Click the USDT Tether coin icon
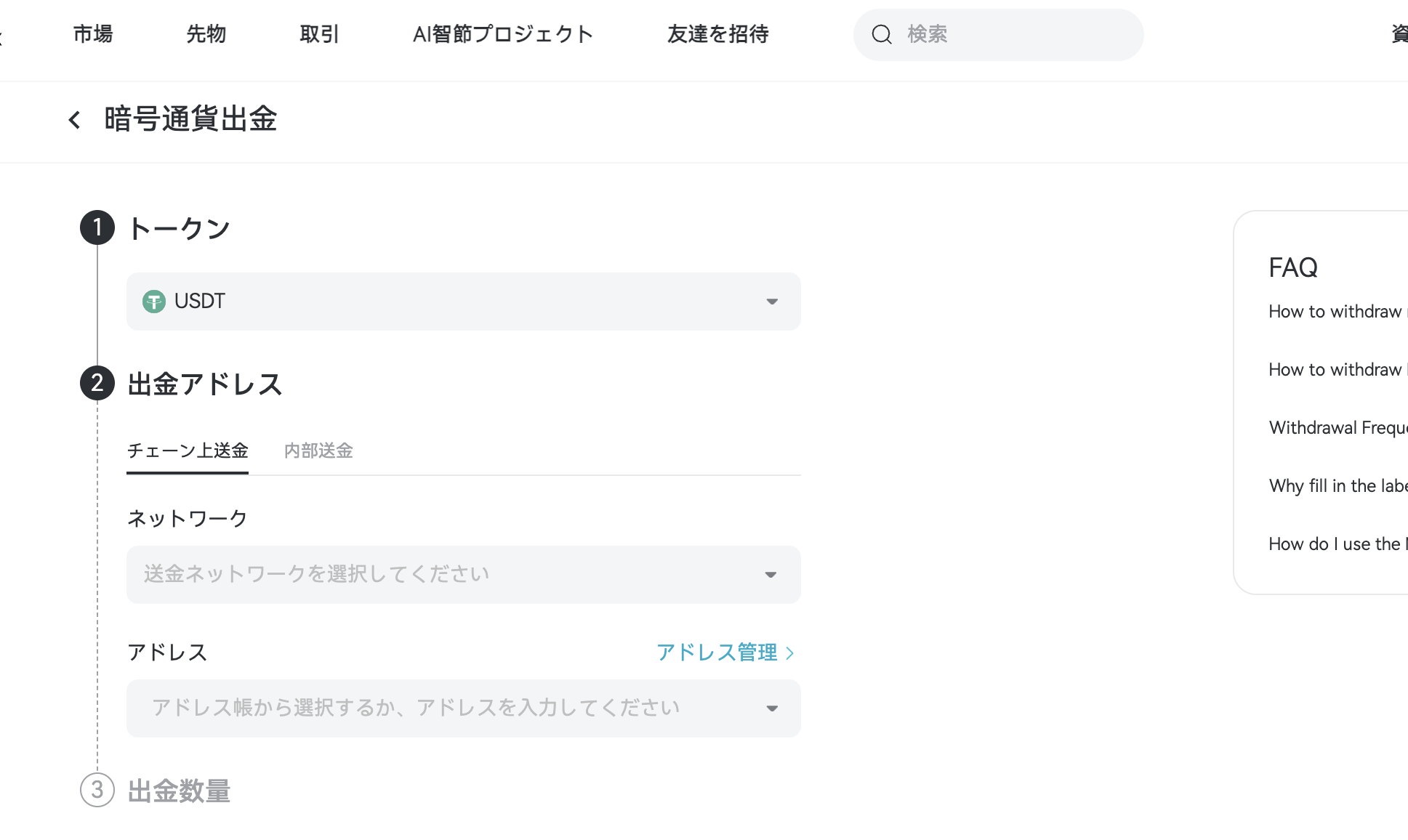The image size is (1408, 840). point(155,301)
